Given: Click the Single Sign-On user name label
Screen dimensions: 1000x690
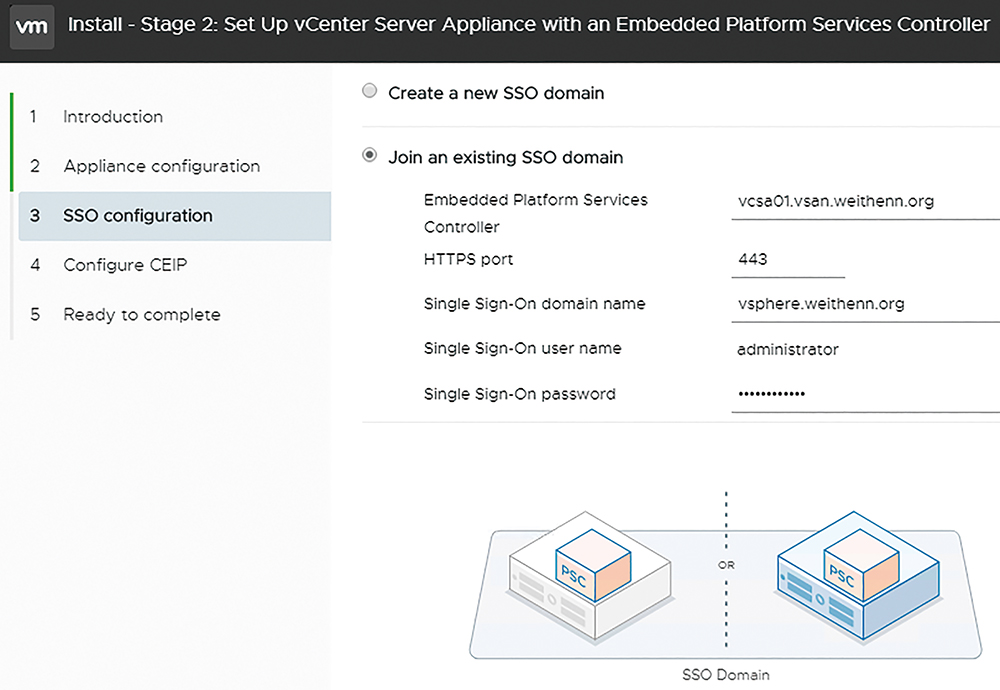Looking at the screenshot, I should coord(522,349).
